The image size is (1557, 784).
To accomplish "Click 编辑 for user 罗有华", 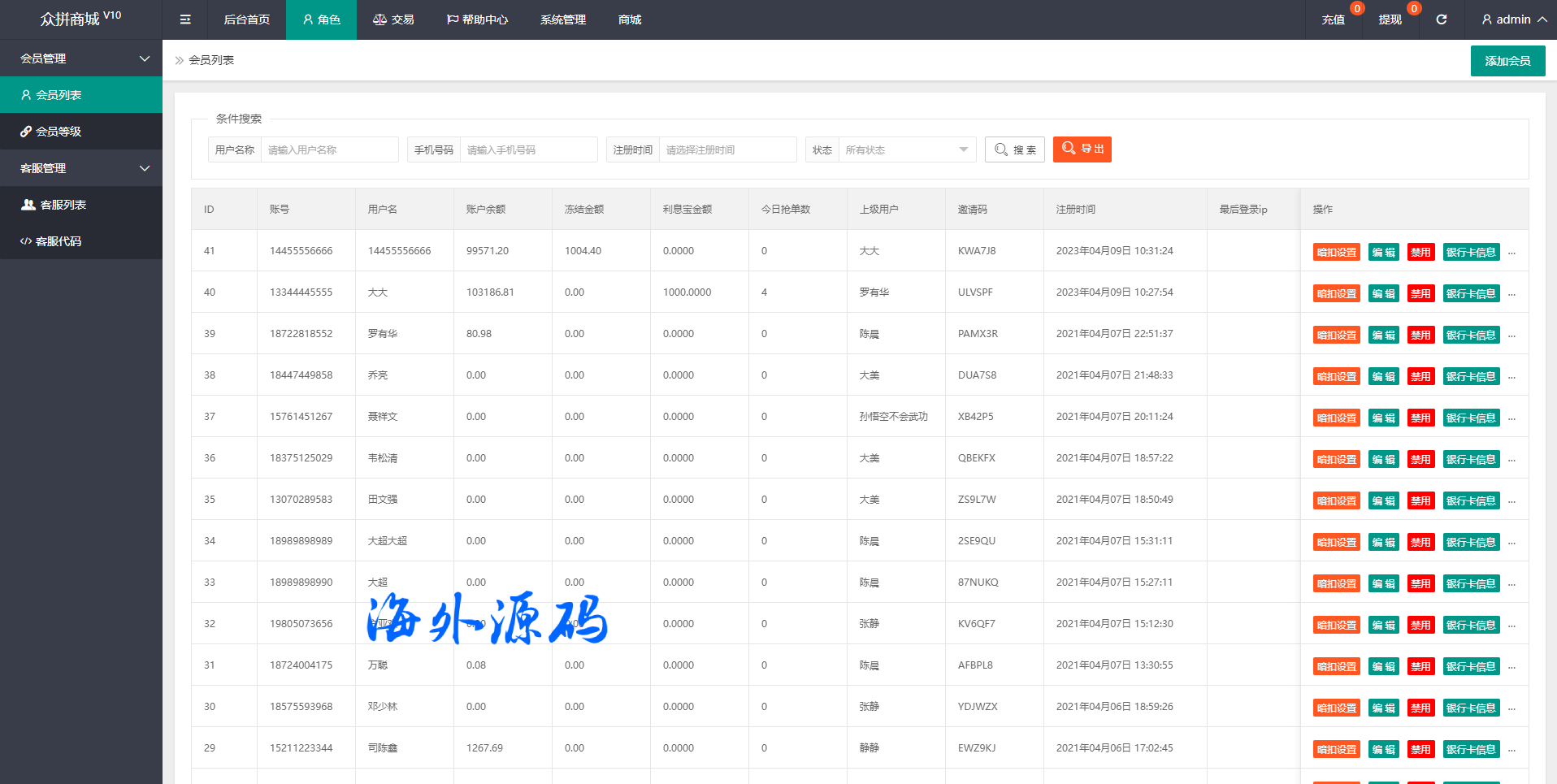I will [x=1383, y=335].
